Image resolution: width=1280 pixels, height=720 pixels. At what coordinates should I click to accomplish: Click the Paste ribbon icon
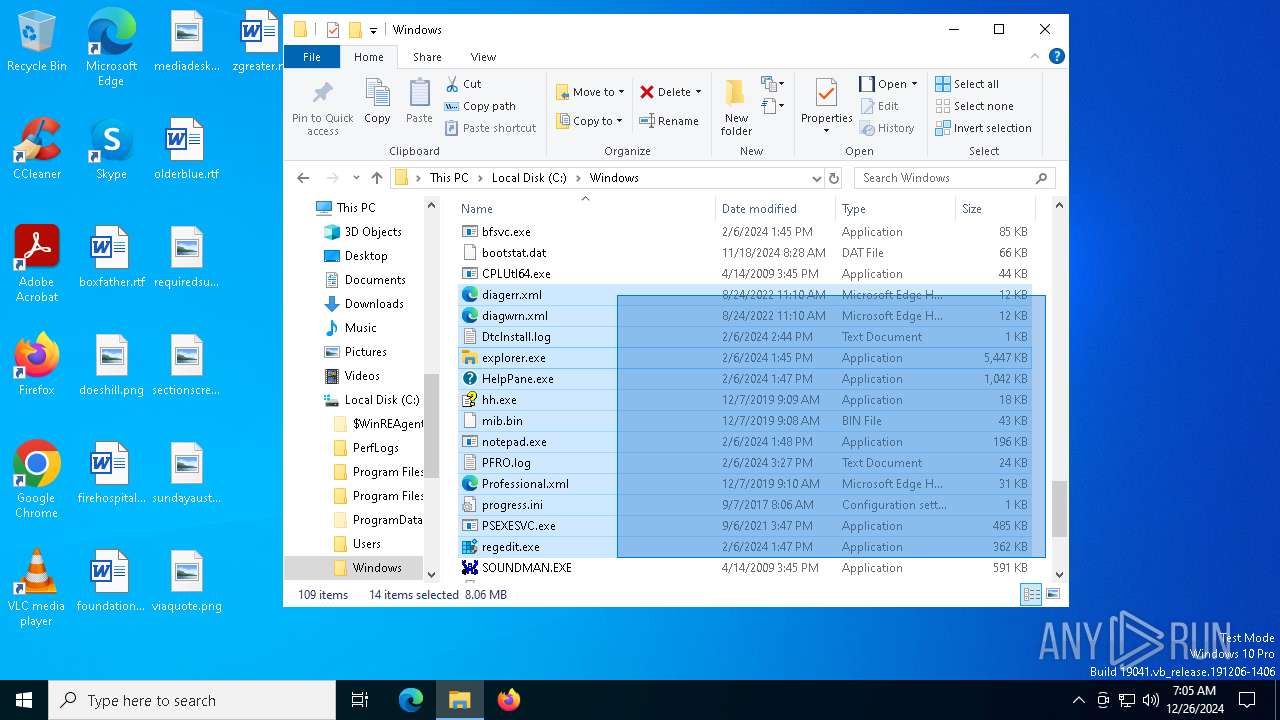point(419,102)
